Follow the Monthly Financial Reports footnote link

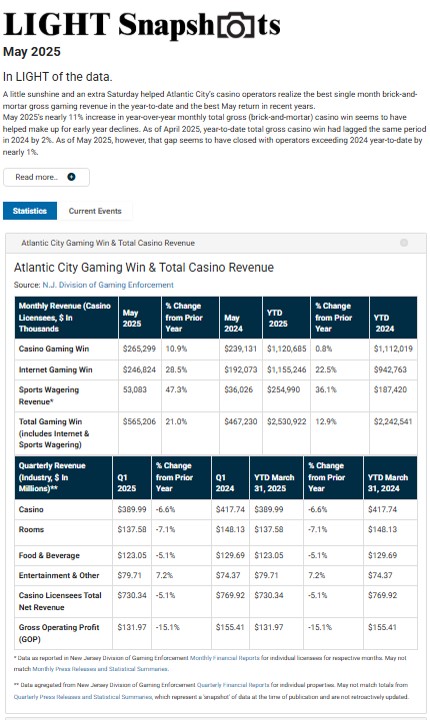[225, 658]
